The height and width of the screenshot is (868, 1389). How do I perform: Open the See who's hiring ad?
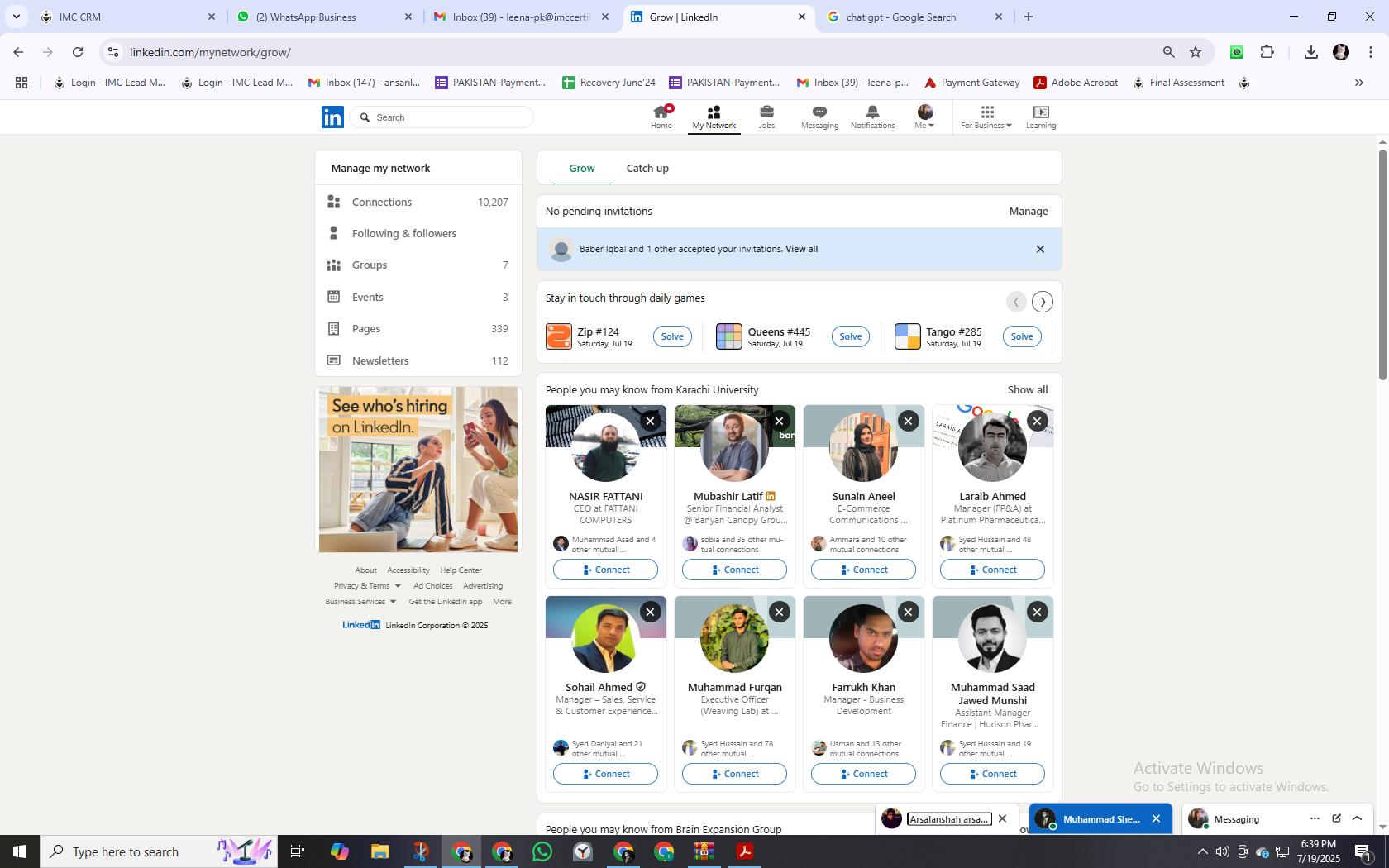pyautogui.click(x=418, y=470)
